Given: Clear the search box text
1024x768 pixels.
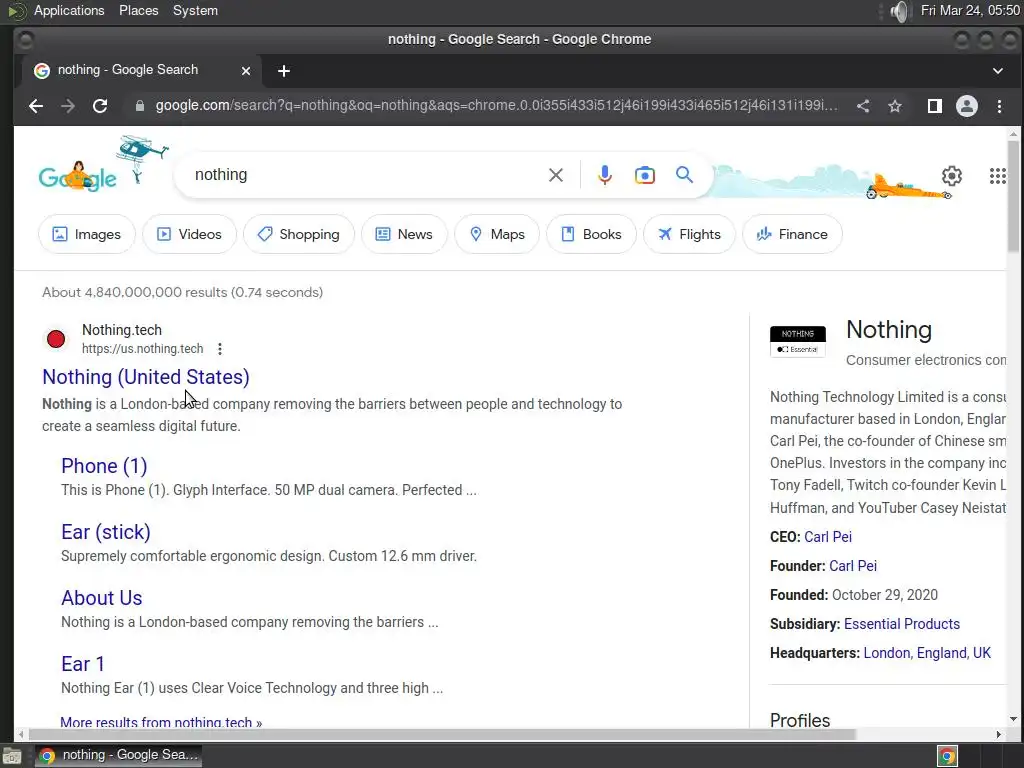Looking at the screenshot, I should [556, 175].
